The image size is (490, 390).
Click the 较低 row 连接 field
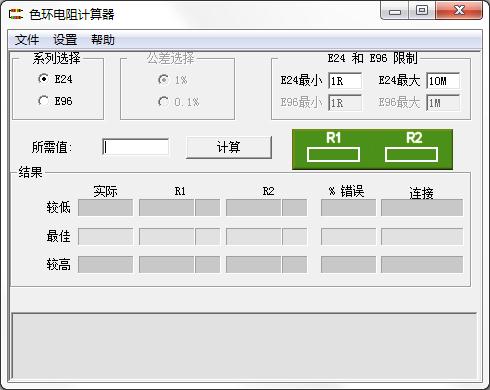click(422, 208)
